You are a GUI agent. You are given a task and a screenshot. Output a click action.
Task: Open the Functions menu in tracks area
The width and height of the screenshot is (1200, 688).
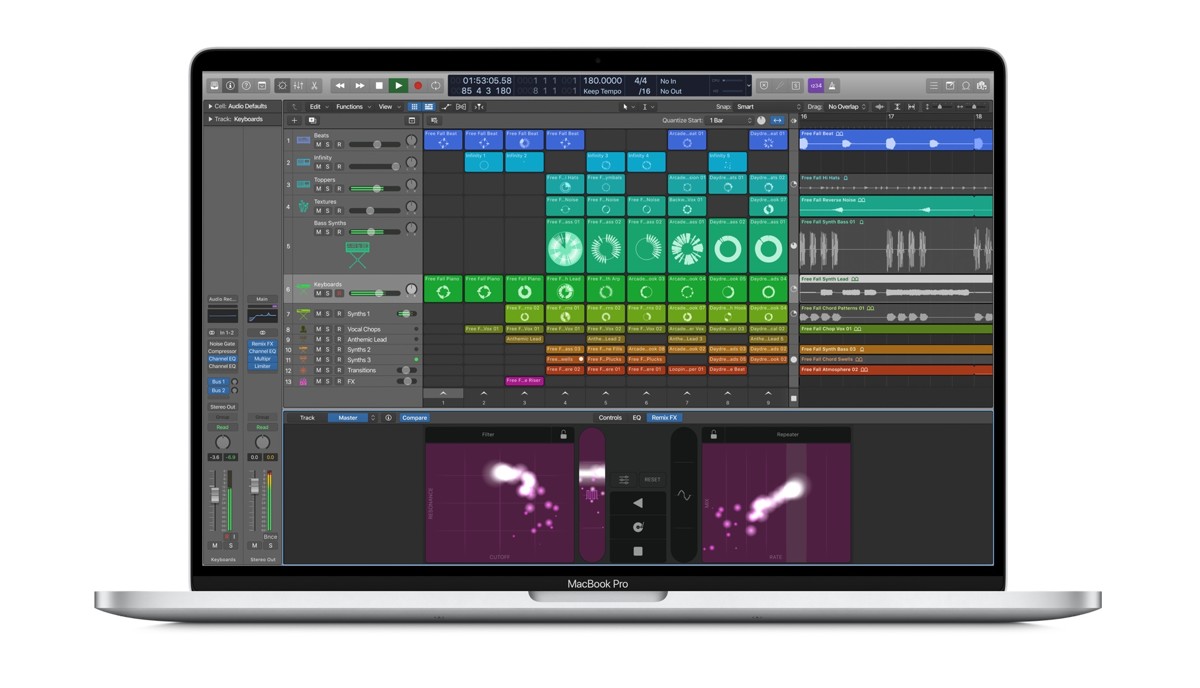351,107
